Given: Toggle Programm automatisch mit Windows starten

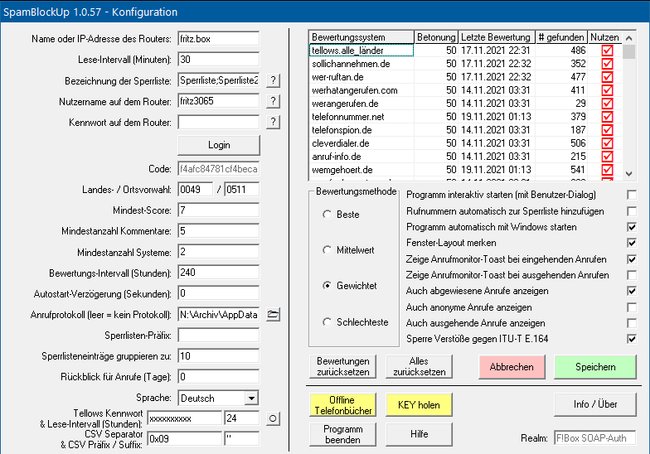Looking at the screenshot, I should click(x=631, y=227).
